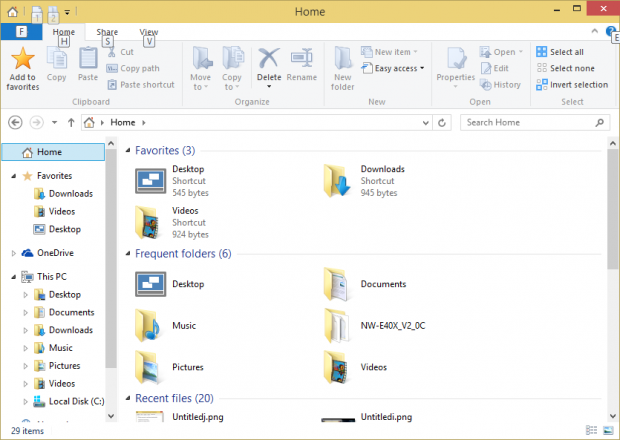
Task: Click the Rename icon
Action: (x=302, y=58)
